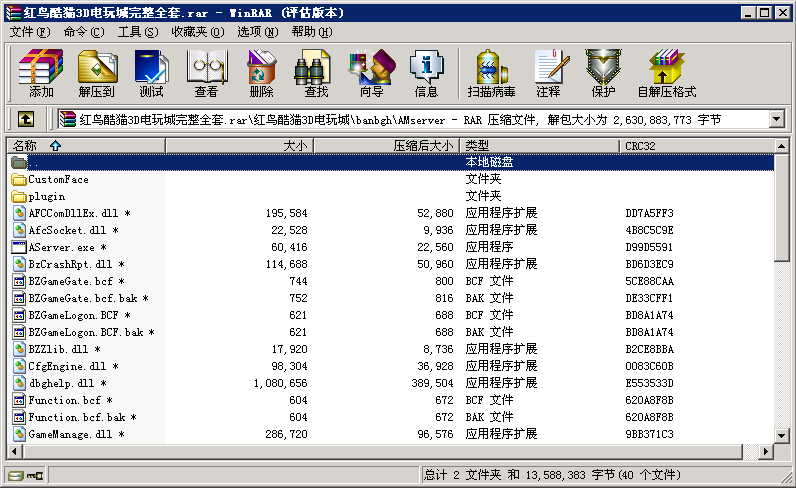Open the 向导 (Wizard) tool
The image size is (796, 488).
[x=371, y=73]
